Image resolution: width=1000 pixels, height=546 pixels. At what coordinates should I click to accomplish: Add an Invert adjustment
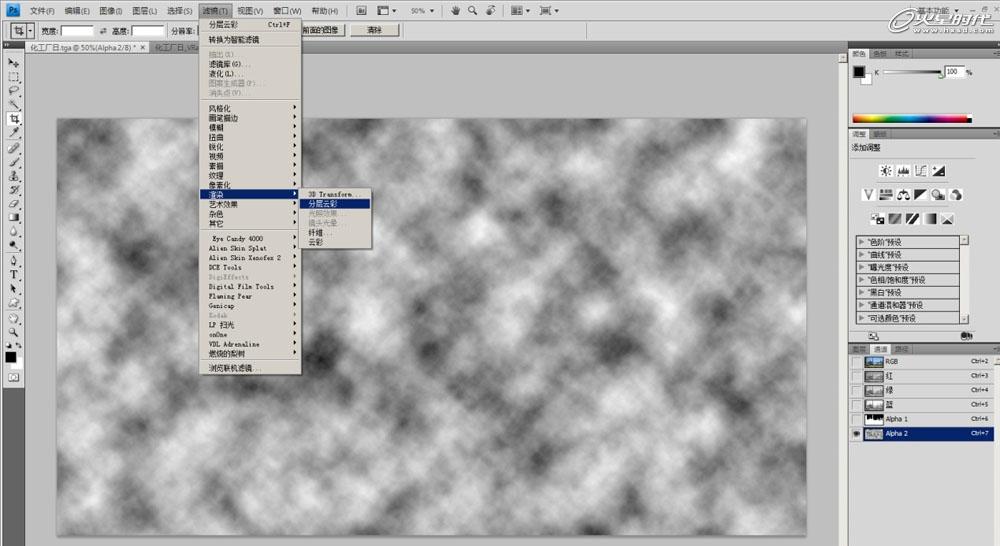878,219
